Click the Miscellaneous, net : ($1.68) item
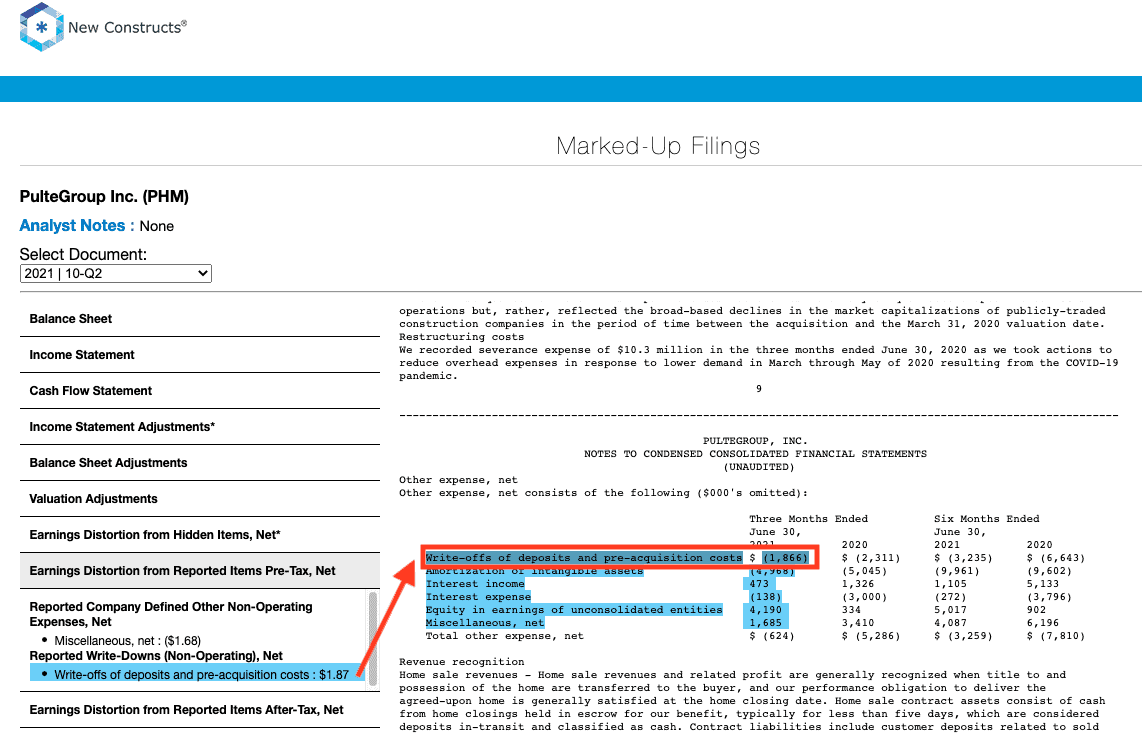 (127, 641)
